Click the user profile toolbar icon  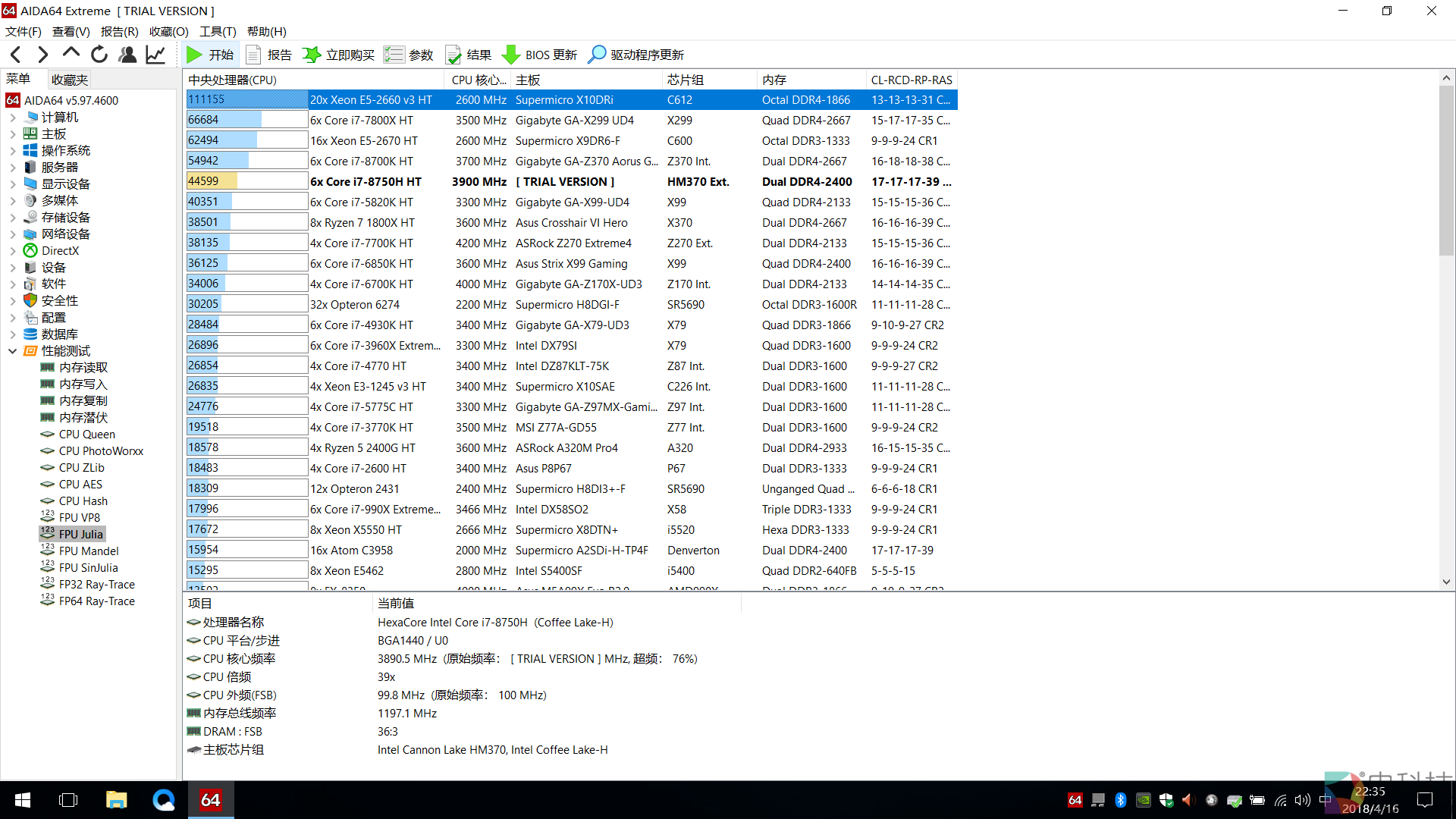tap(127, 55)
